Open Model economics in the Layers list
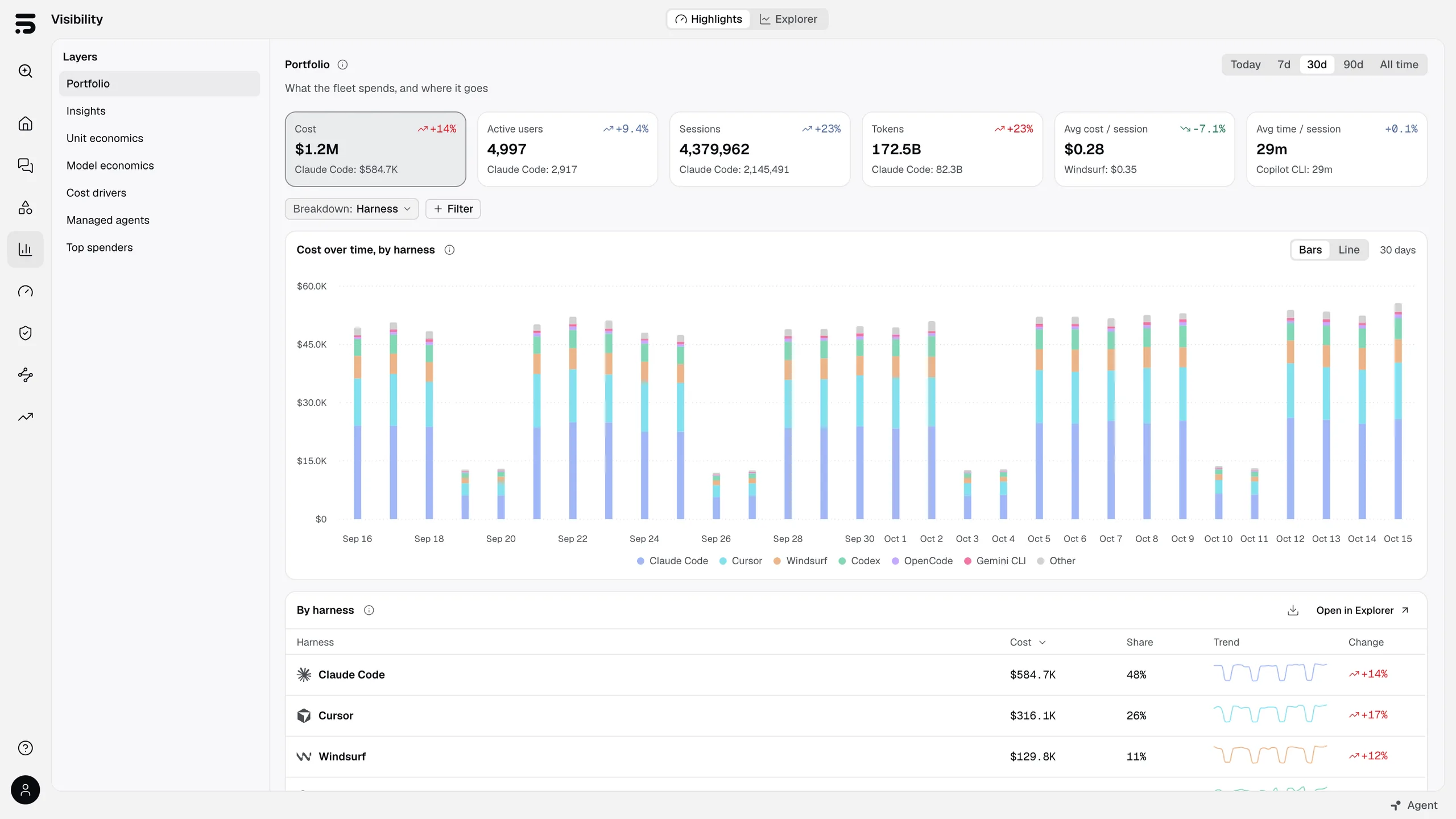Screen dimensions: 1456x819 coord(159,166)
